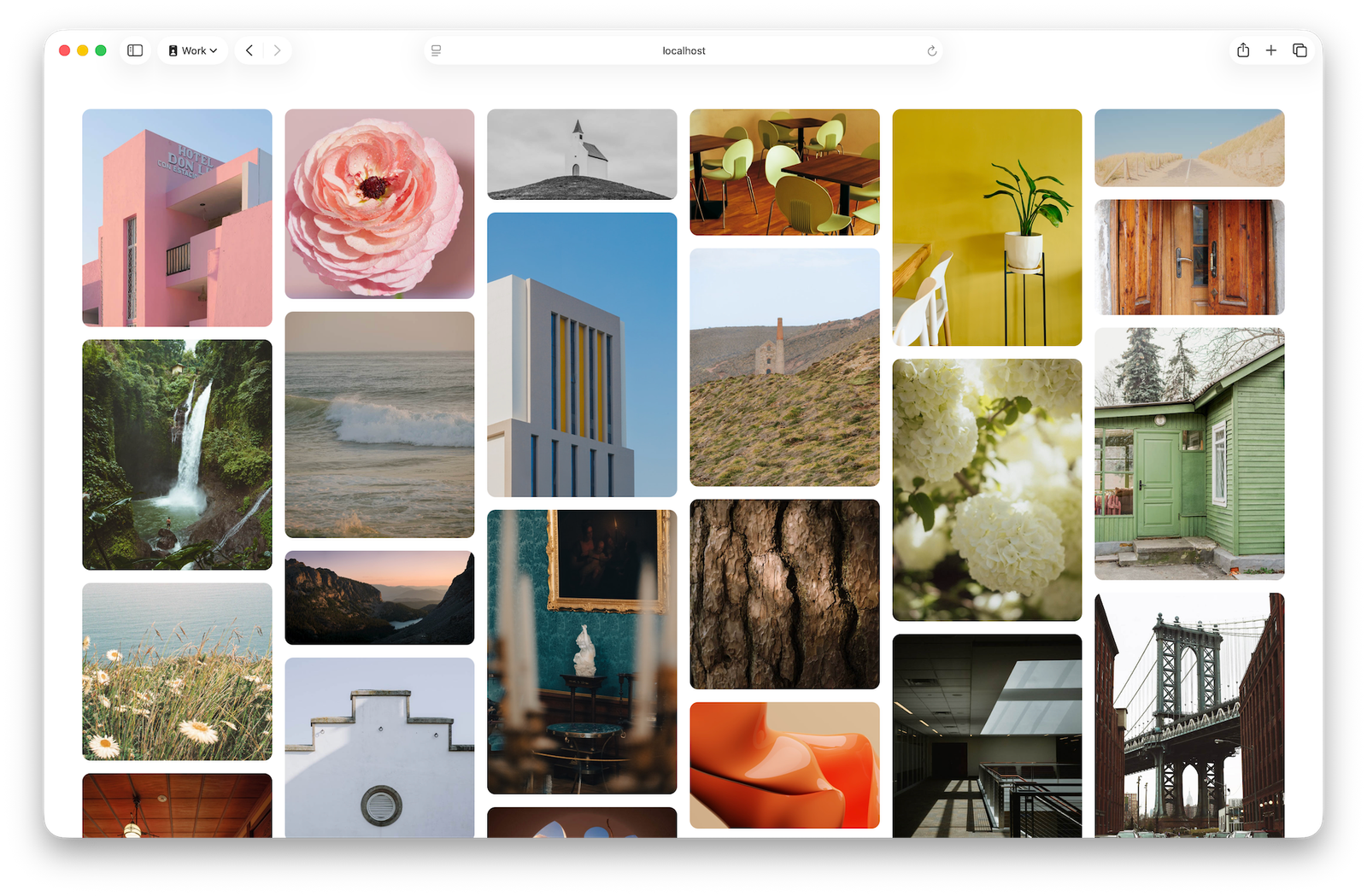Open the pink Hotel Don building photo
Image resolution: width=1367 pixels, height=896 pixels.
(176, 217)
